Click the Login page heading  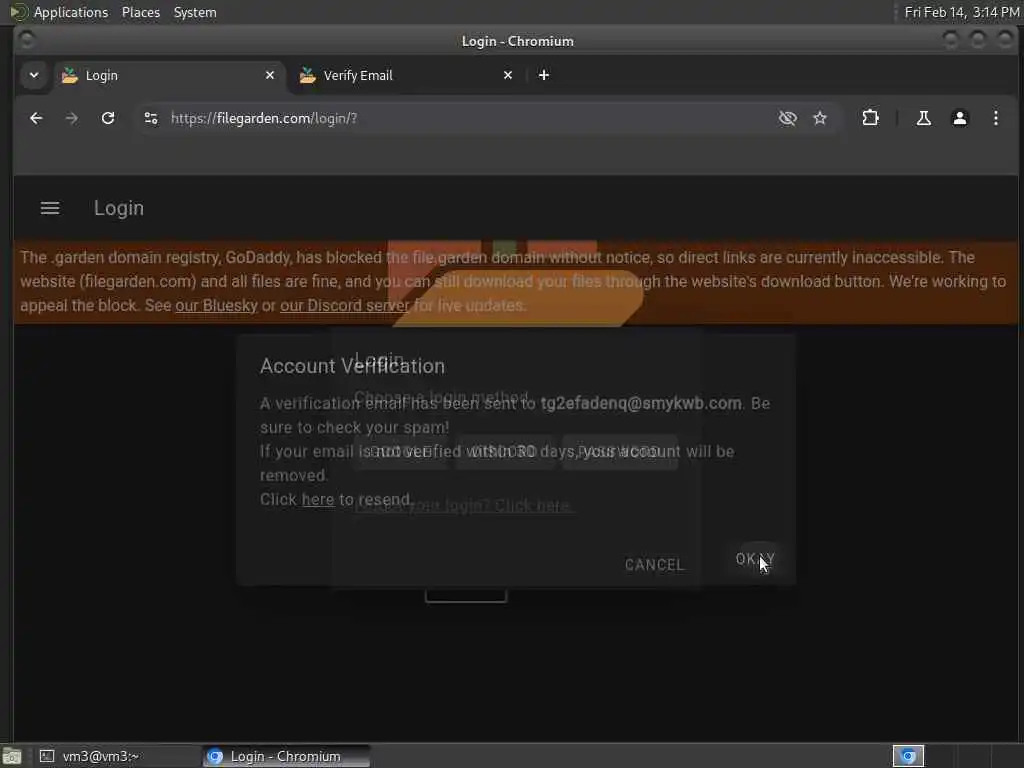118,208
